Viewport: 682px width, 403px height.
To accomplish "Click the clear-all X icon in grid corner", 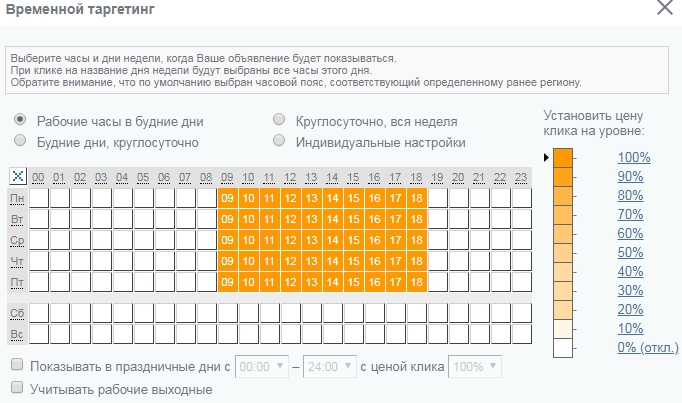I will point(18,176).
